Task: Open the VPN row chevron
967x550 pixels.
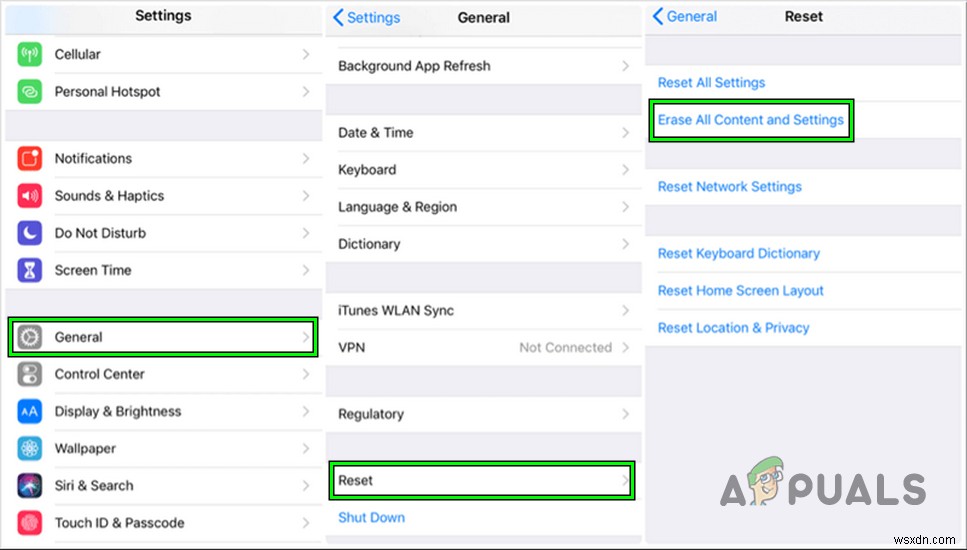Action: (x=625, y=348)
